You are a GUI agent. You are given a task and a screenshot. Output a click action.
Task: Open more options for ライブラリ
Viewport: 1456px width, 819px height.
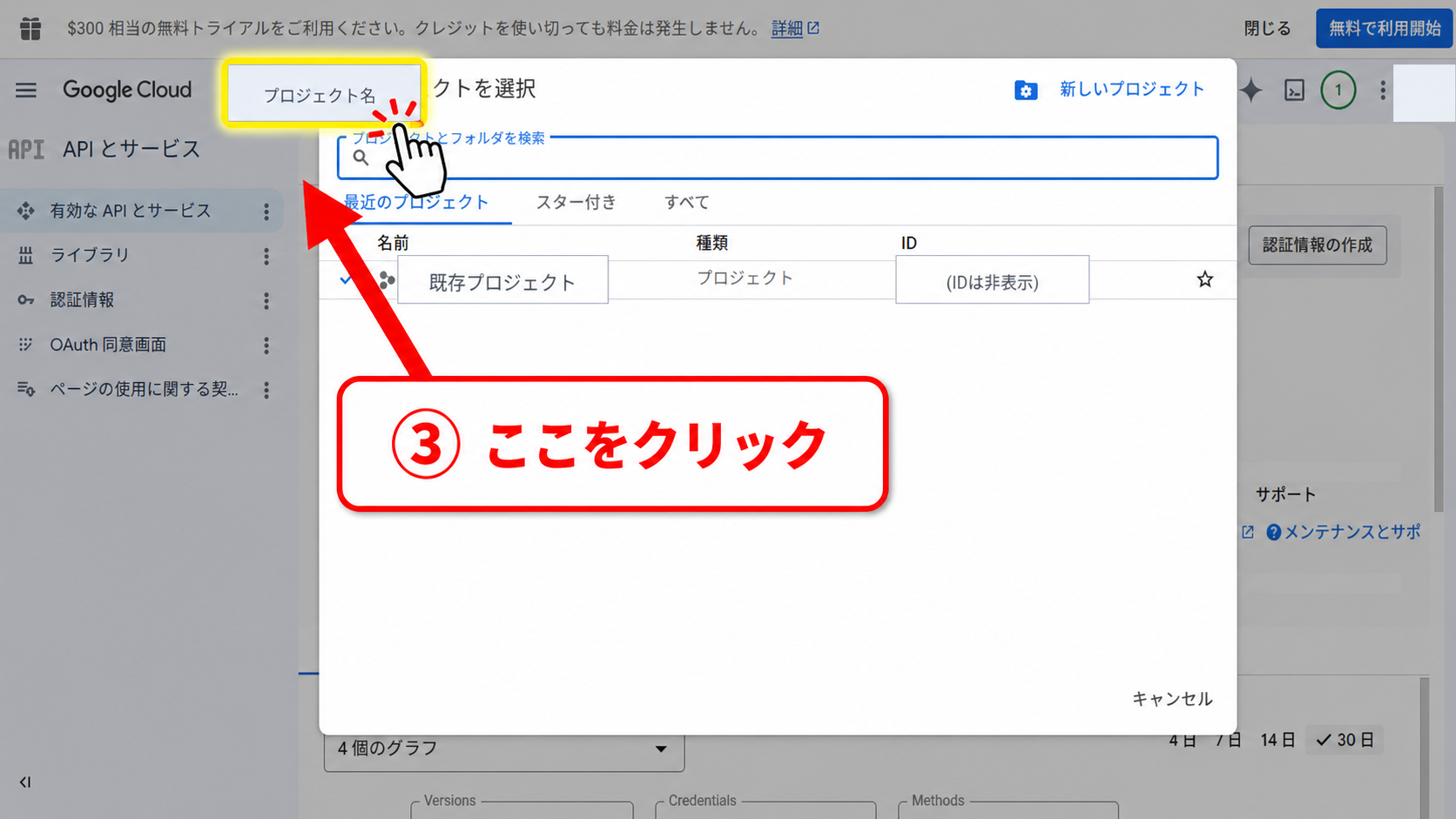(x=266, y=256)
